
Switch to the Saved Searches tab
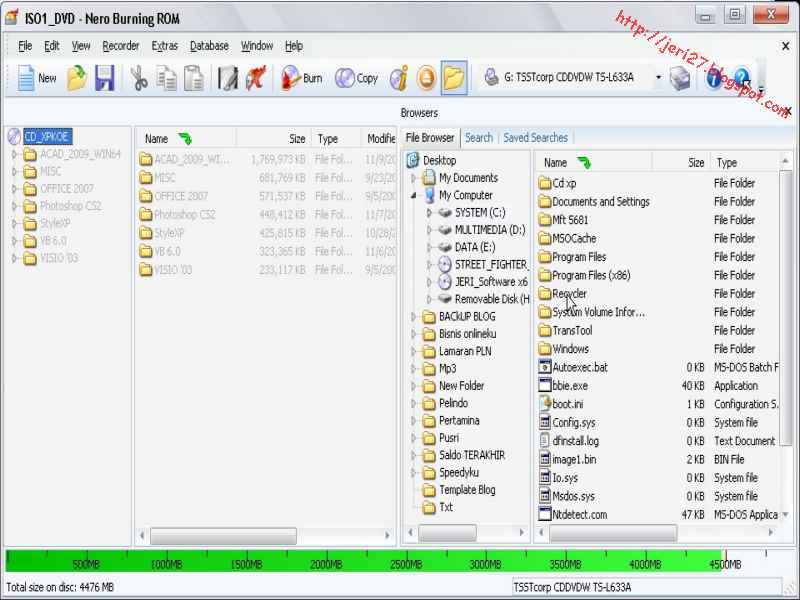(x=535, y=138)
